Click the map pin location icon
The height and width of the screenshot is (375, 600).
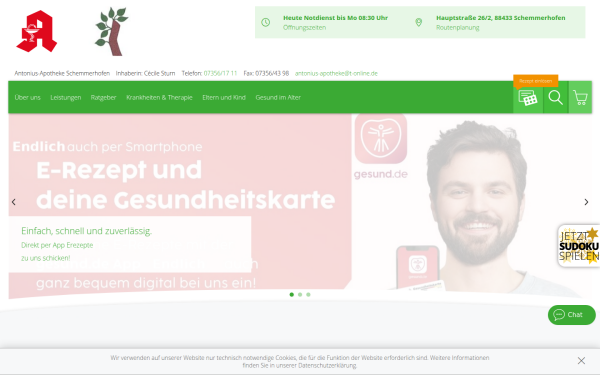pyautogui.click(x=419, y=22)
